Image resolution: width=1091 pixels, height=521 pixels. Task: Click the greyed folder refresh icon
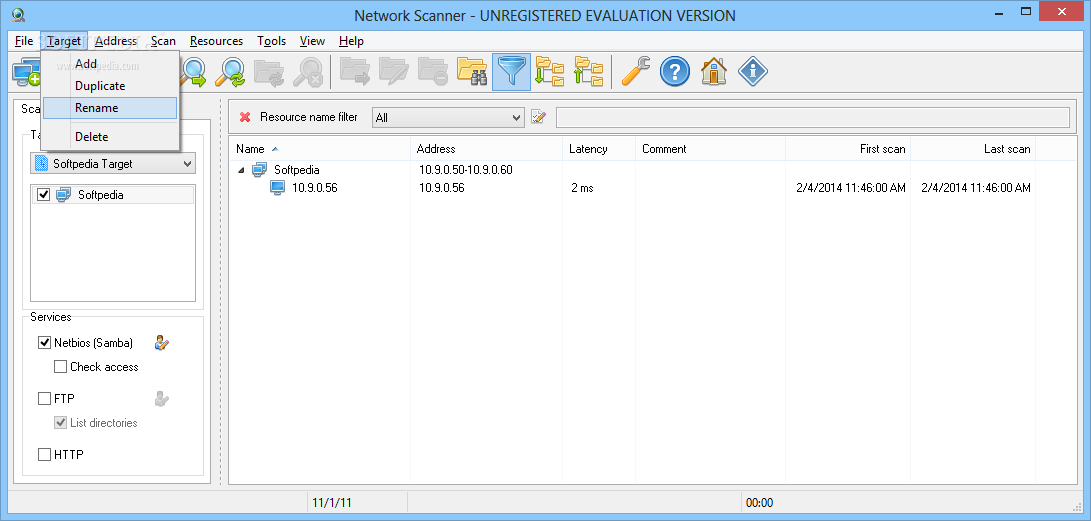pyautogui.click(x=269, y=71)
